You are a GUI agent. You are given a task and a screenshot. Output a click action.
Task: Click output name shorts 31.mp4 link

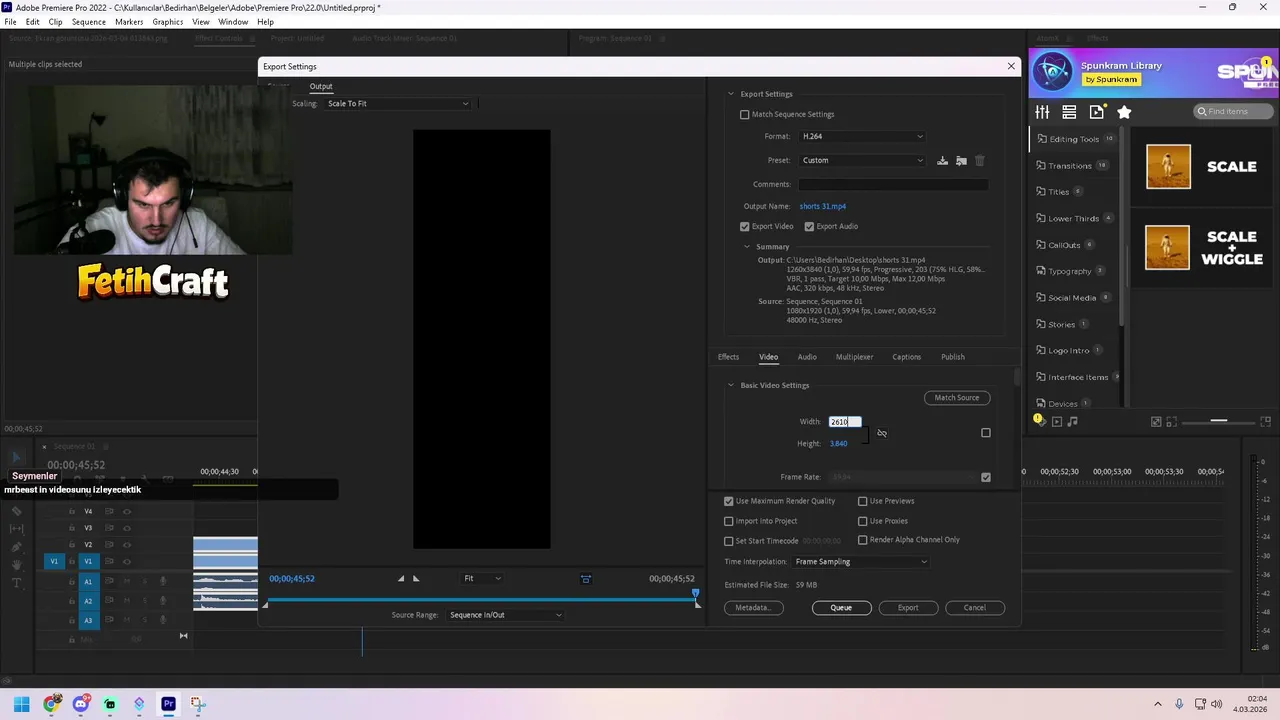click(823, 206)
